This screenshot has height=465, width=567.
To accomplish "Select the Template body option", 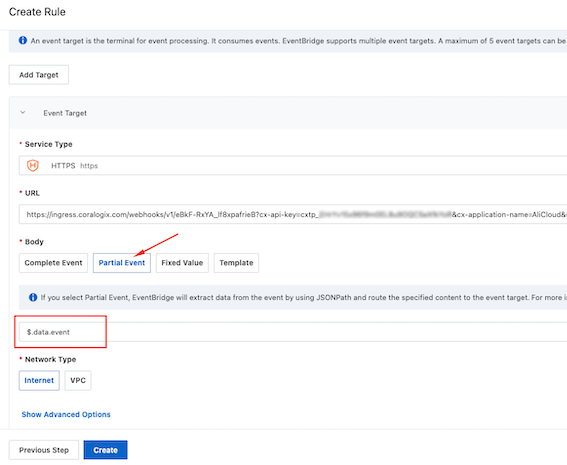I will tap(236, 263).
